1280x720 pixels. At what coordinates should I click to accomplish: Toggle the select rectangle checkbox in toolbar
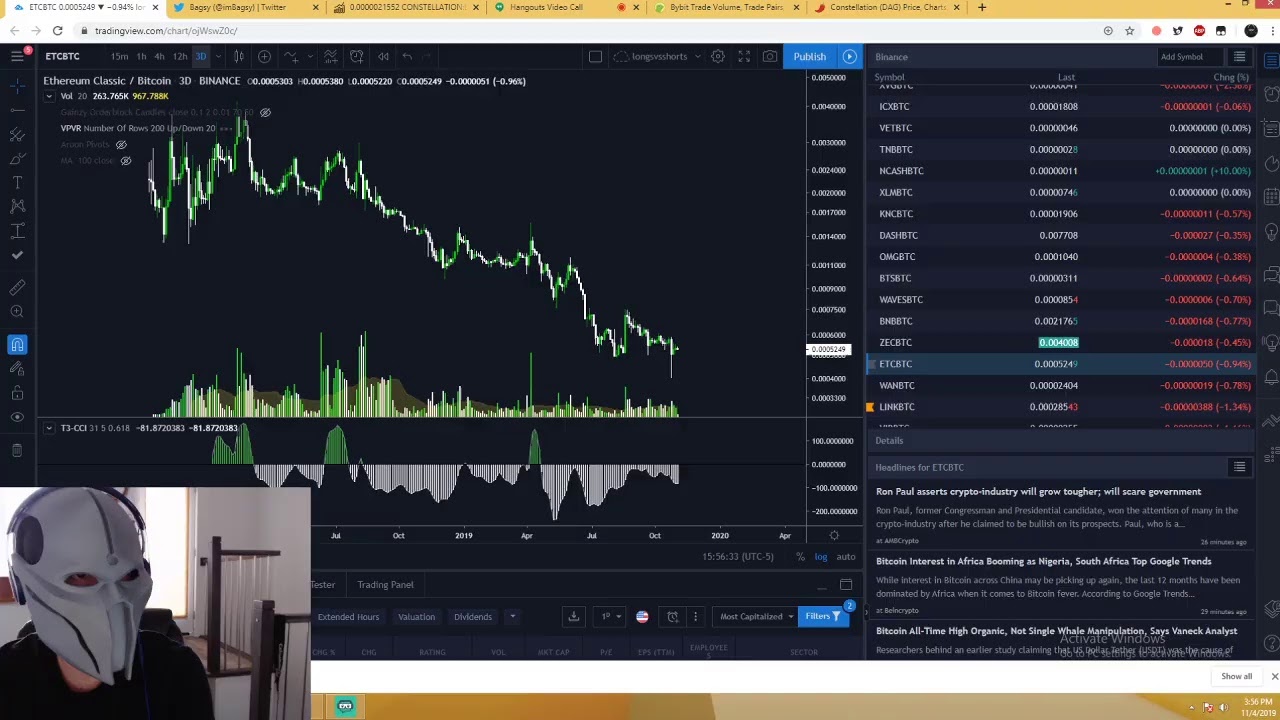pyautogui.click(x=595, y=56)
